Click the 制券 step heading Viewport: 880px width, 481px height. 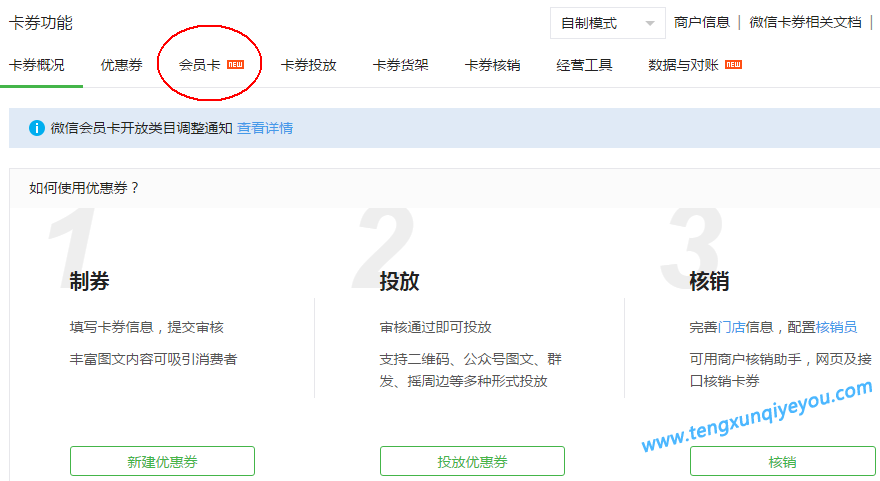tap(89, 281)
